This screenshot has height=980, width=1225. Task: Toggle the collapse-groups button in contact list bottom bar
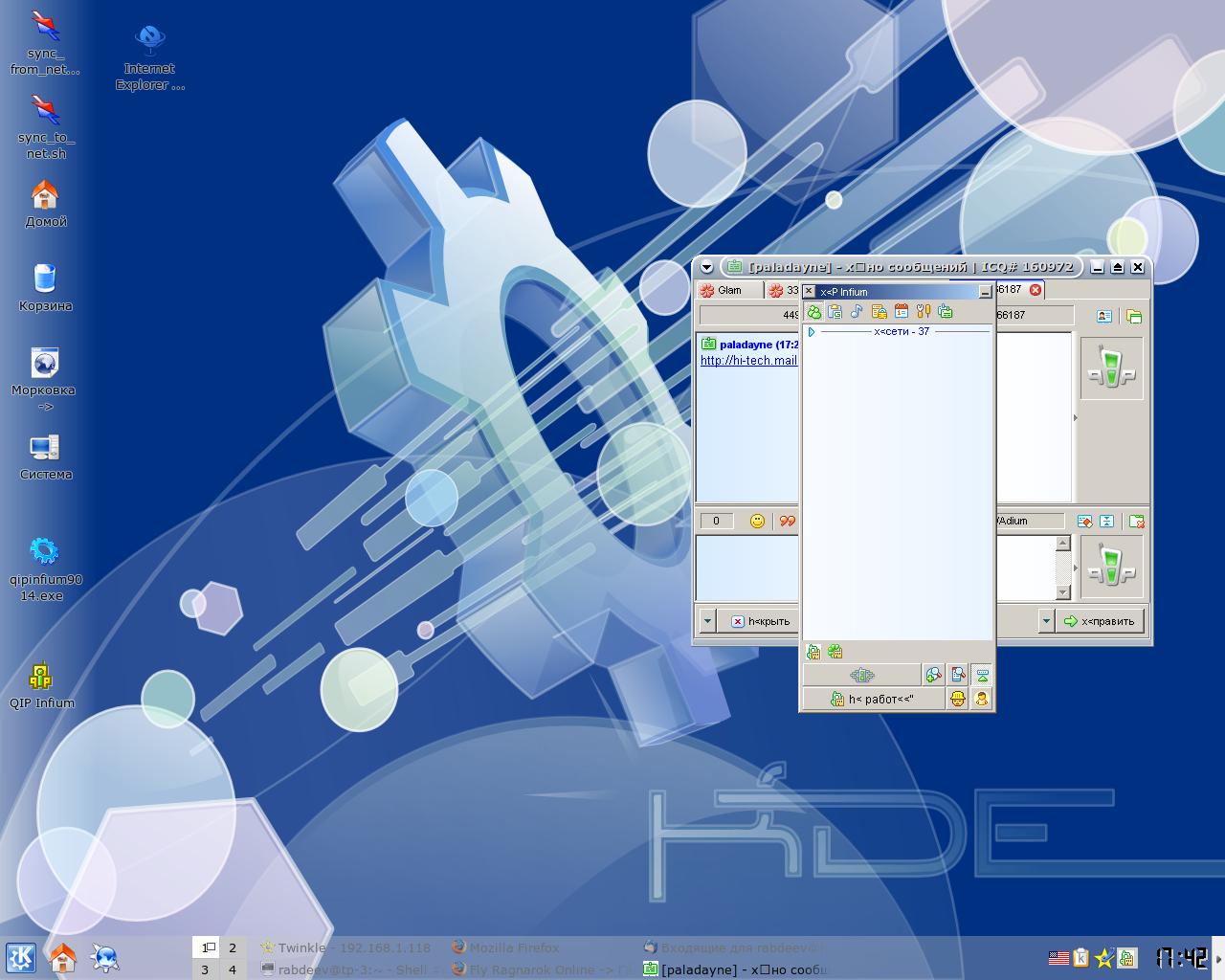tap(982, 675)
